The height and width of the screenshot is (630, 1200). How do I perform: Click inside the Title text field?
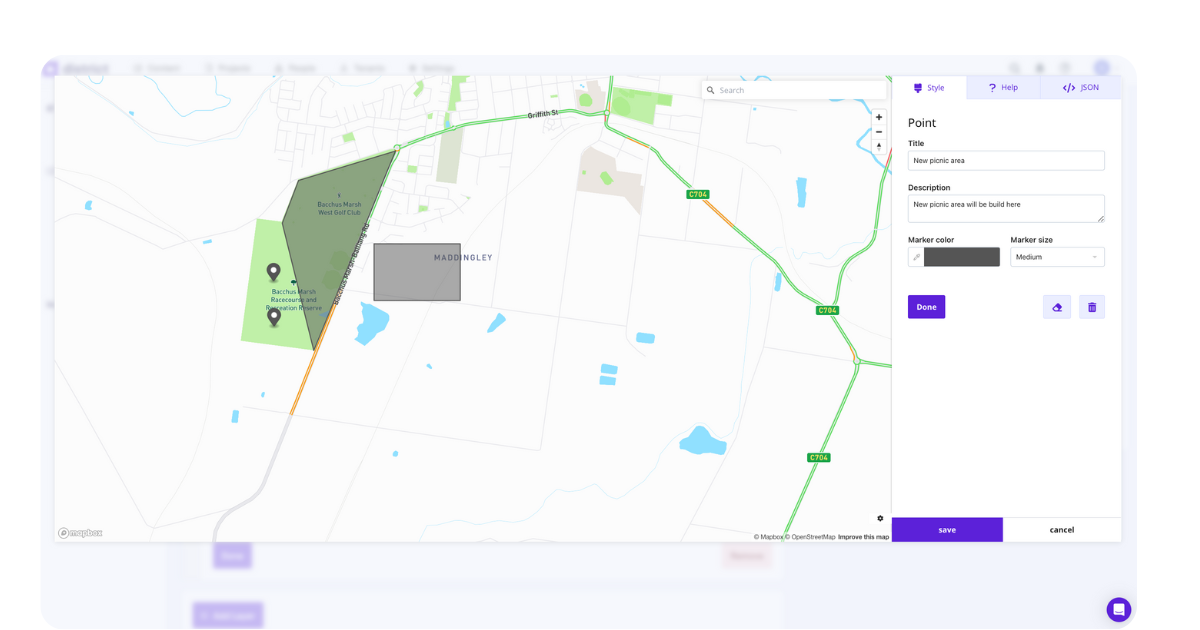click(x=1005, y=160)
